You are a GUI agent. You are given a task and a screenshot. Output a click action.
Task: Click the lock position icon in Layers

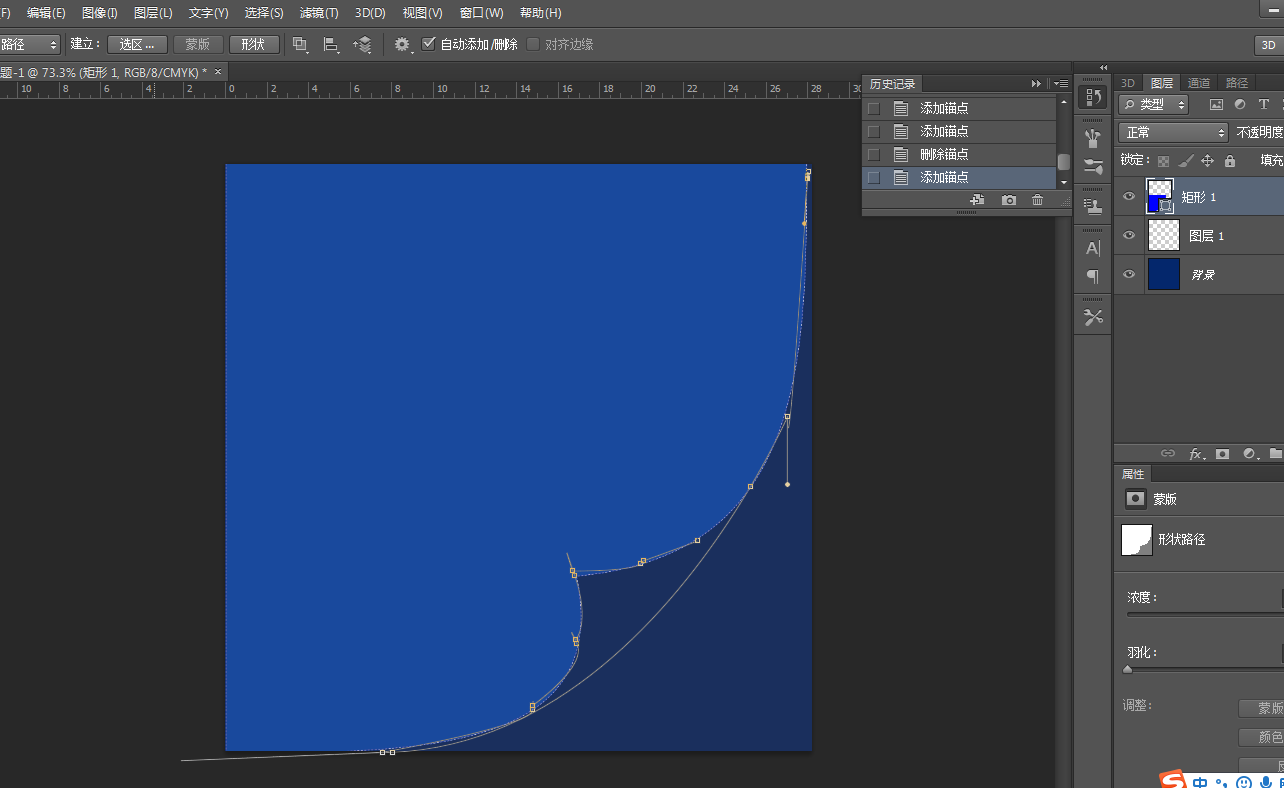point(1207,160)
